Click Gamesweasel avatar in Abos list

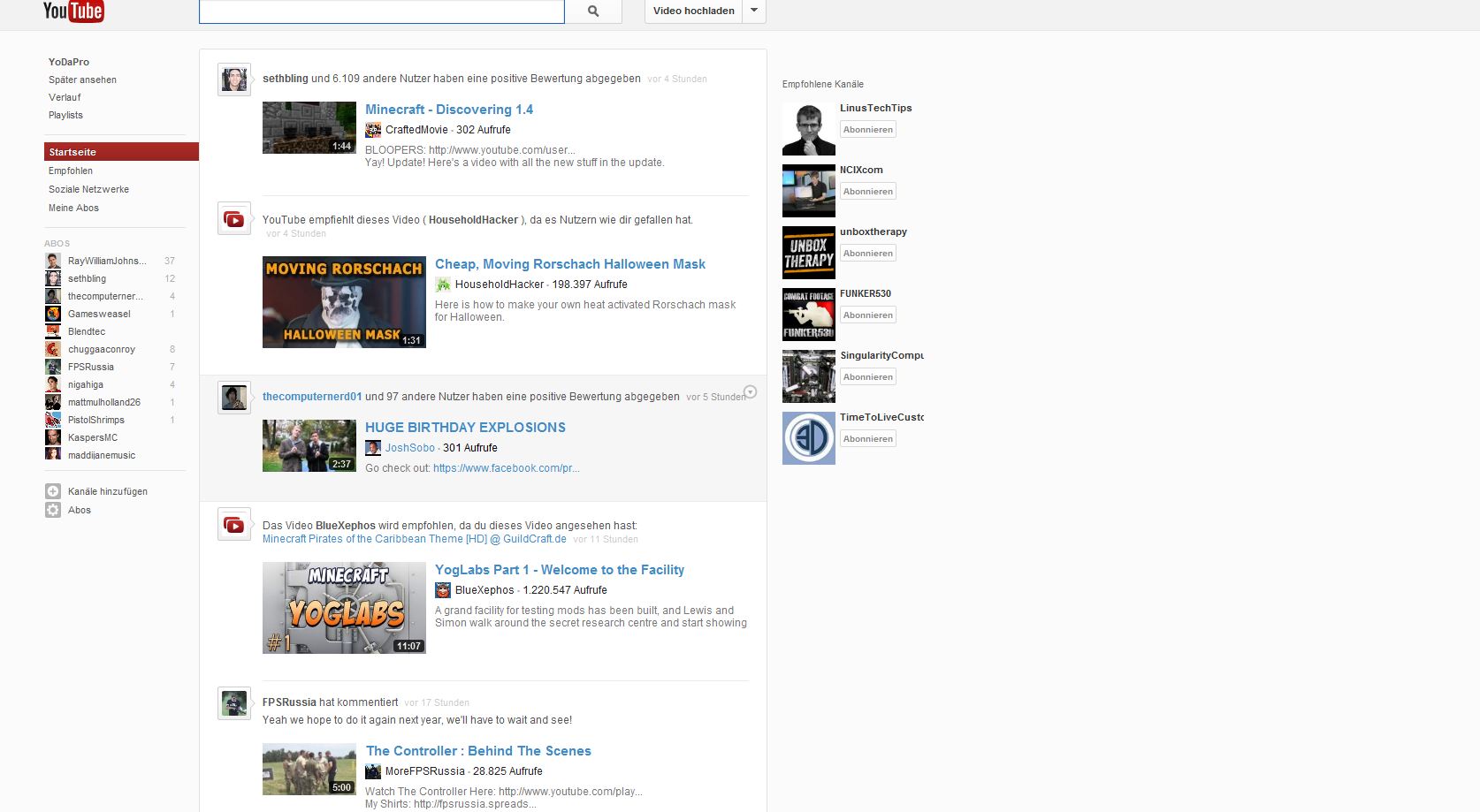pos(53,314)
